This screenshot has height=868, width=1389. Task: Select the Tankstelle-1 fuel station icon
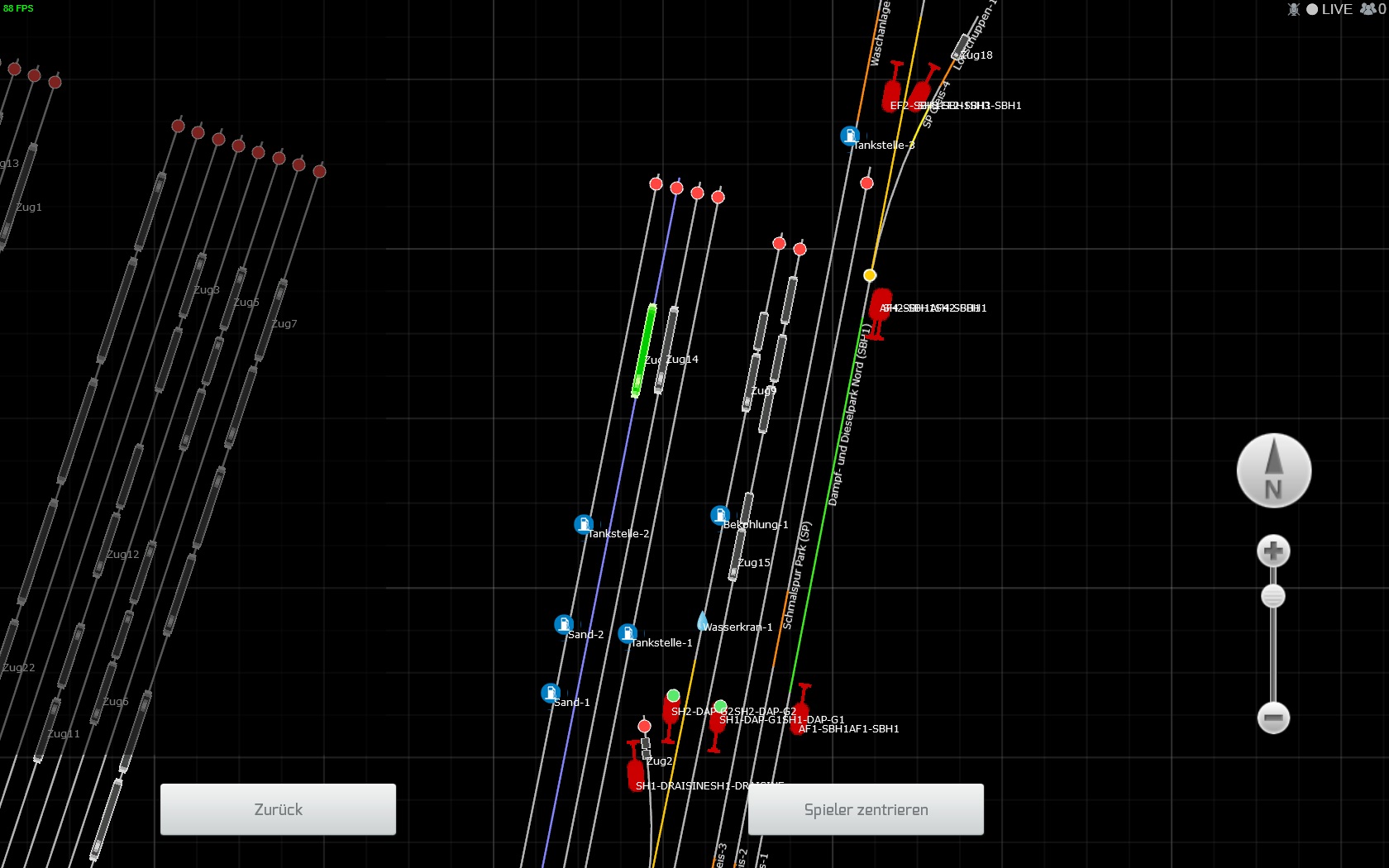pyautogui.click(x=628, y=633)
